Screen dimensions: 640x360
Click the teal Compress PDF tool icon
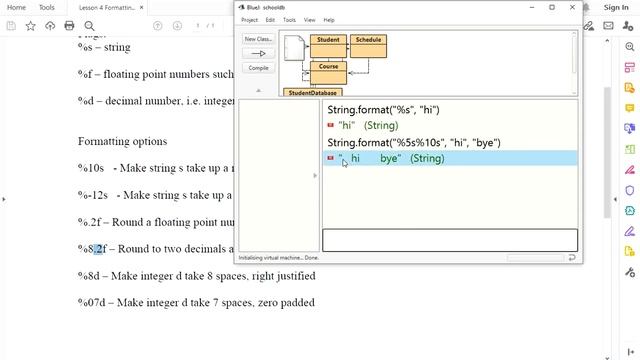(629, 211)
